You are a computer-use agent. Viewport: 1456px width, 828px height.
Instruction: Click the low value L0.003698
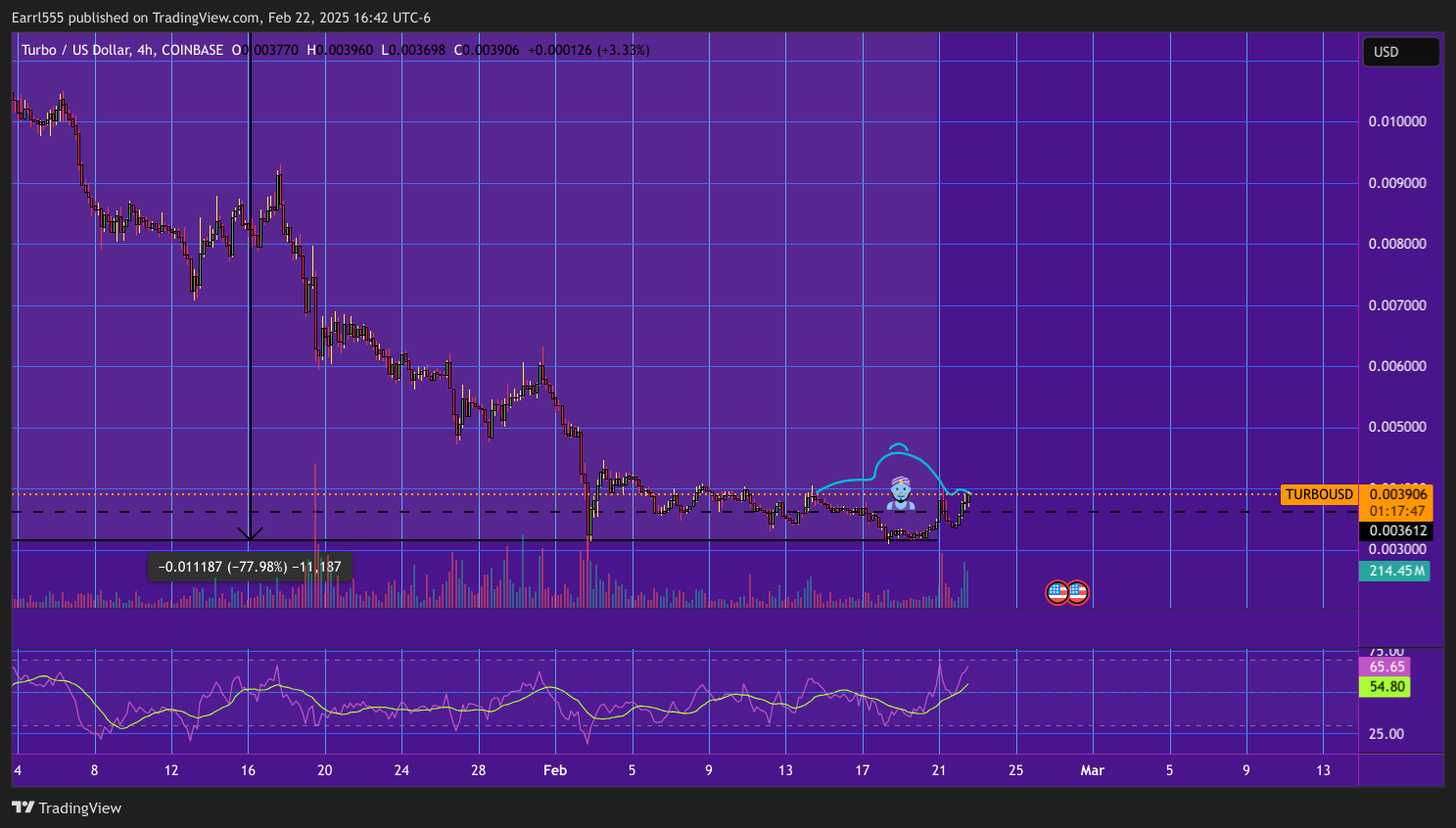pyautogui.click(x=413, y=50)
